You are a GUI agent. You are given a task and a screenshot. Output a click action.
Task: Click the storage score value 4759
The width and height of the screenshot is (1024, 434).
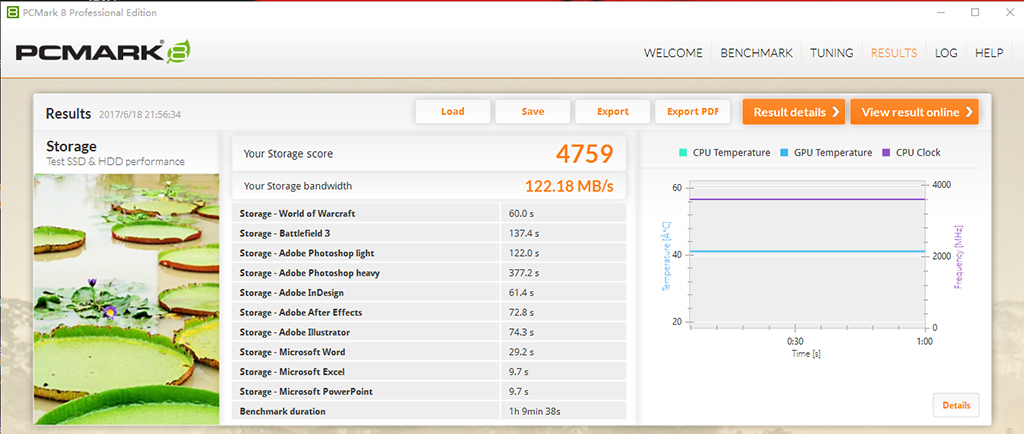584,154
